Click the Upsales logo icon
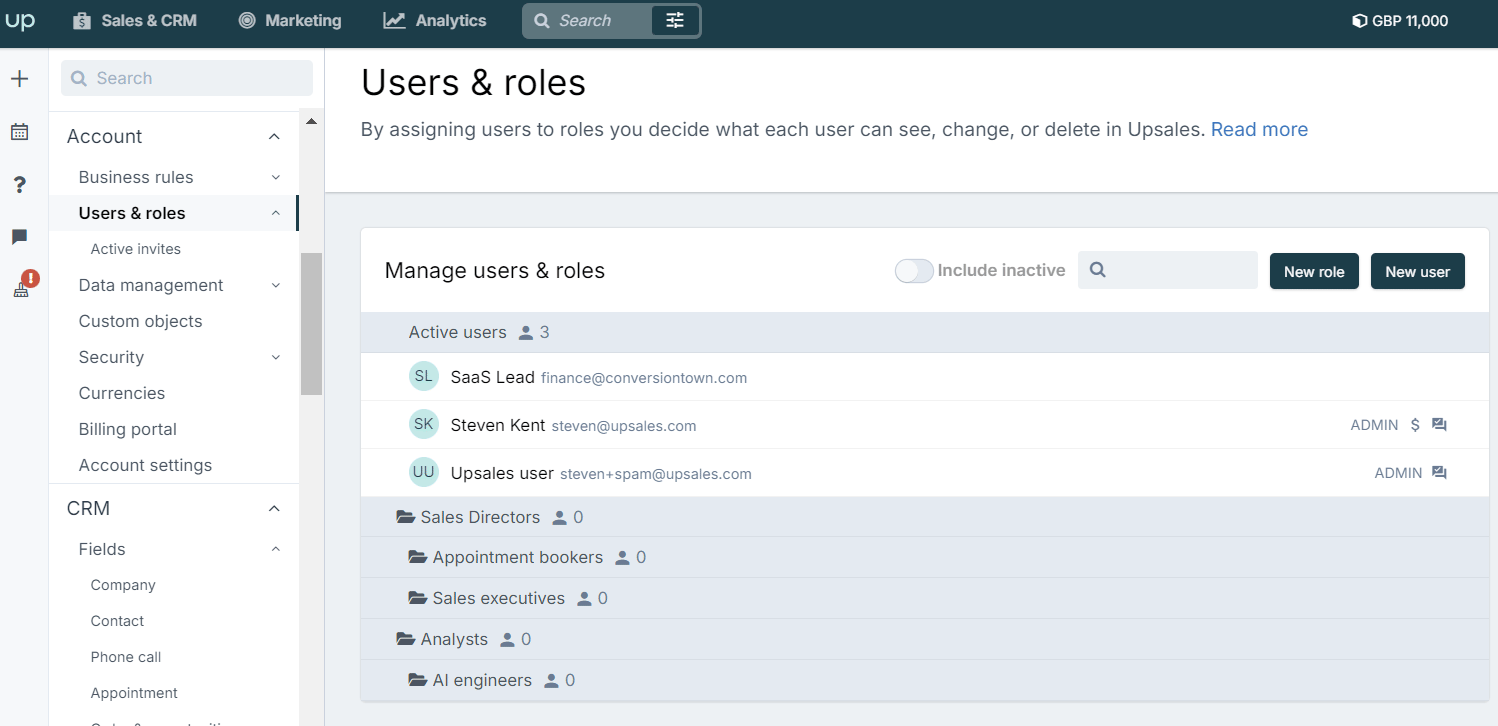The width and height of the screenshot is (1498, 726). (x=20, y=20)
